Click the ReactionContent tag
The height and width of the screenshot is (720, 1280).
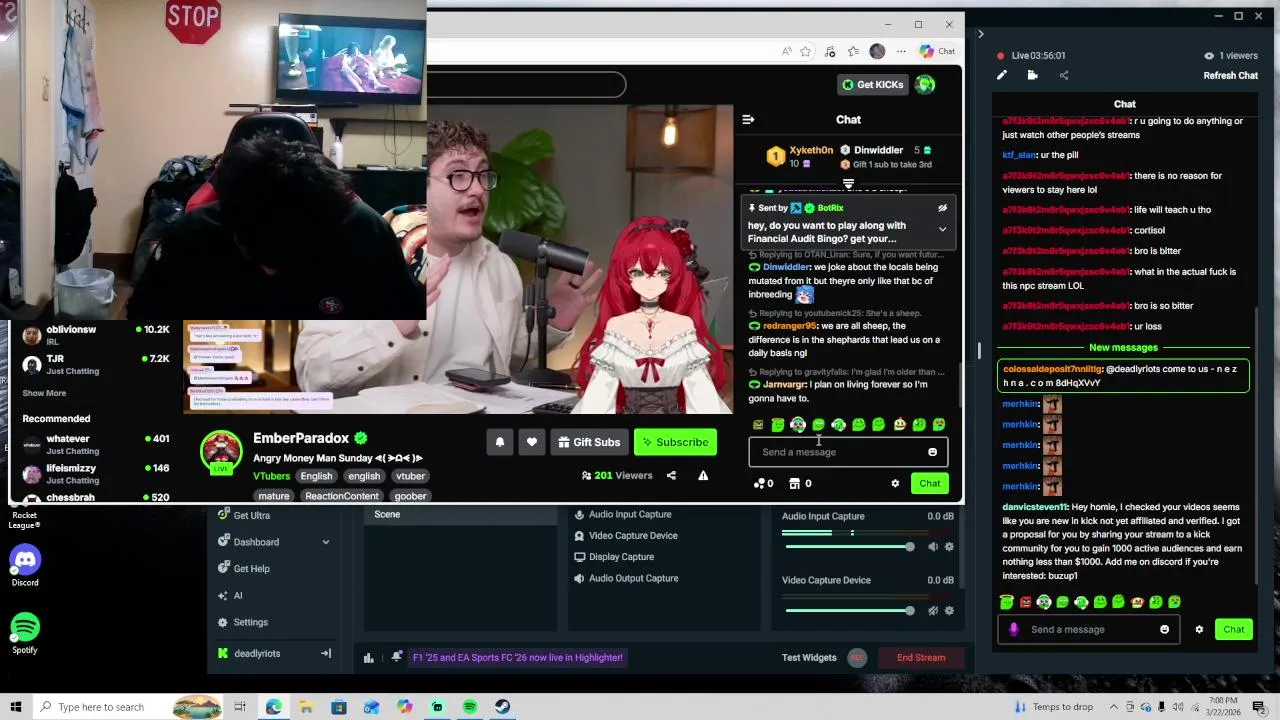click(342, 496)
